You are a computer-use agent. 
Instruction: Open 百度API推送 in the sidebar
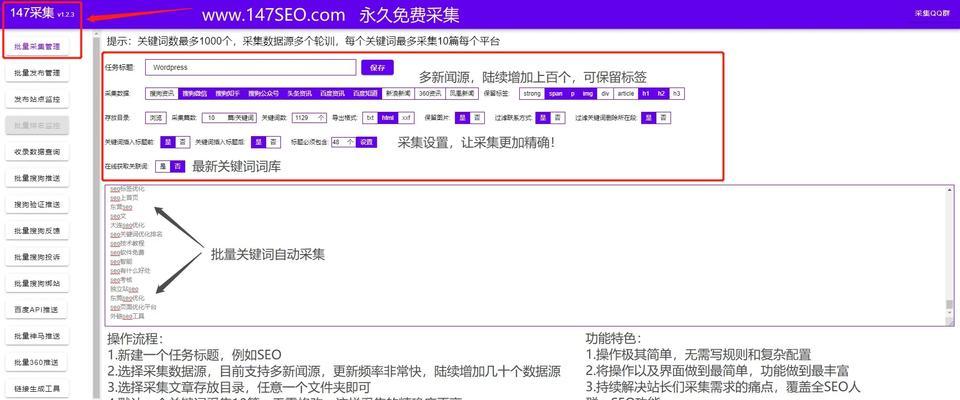[37, 309]
